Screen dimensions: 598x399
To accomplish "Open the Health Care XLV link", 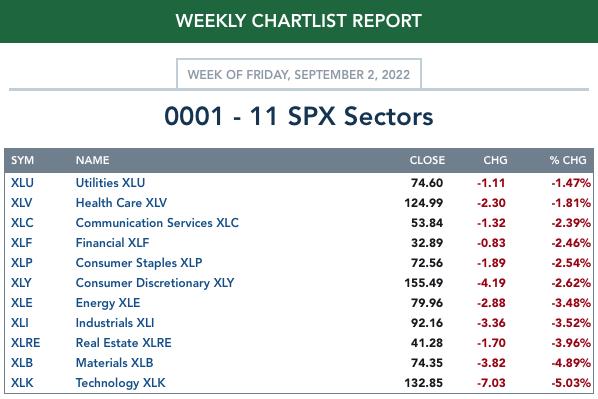I will [x=121, y=203].
